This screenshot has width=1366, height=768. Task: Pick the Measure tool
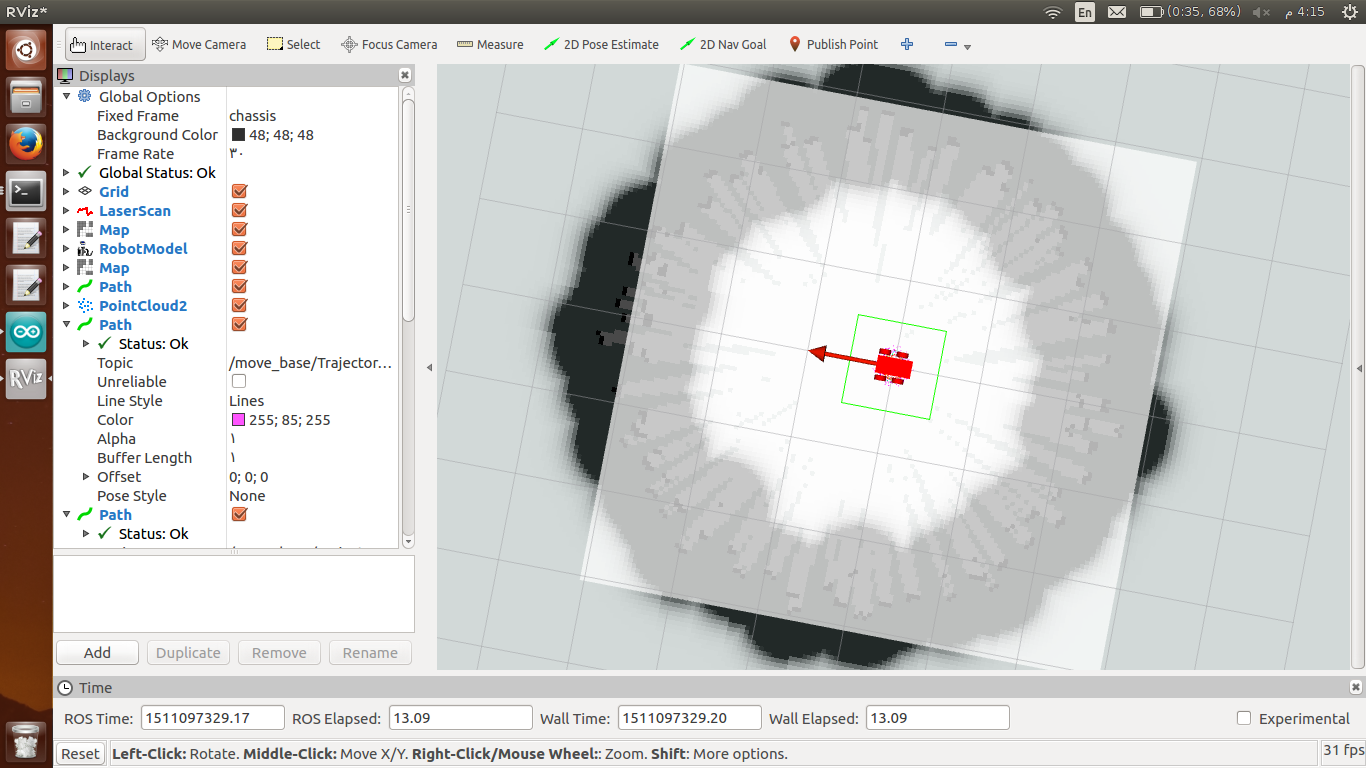[490, 44]
